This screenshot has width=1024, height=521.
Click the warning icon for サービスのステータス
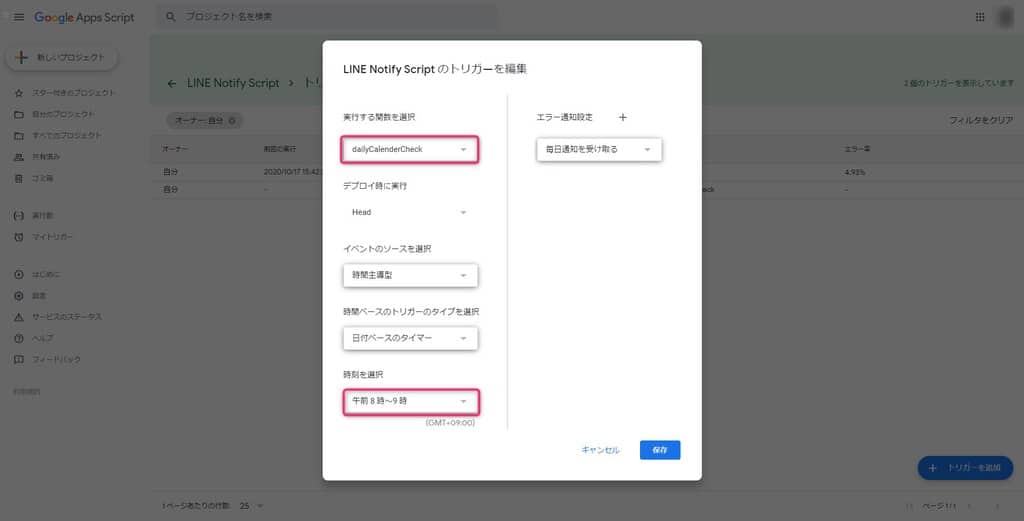pyautogui.click(x=19, y=317)
